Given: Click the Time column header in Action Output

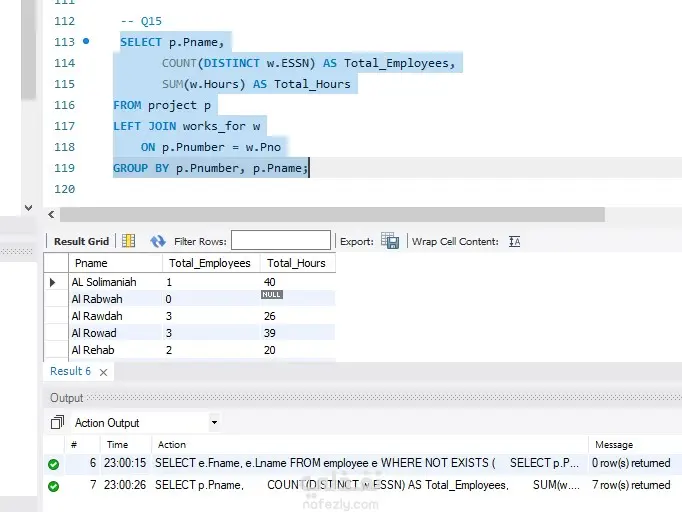Looking at the screenshot, I should (x=117, y=445).
